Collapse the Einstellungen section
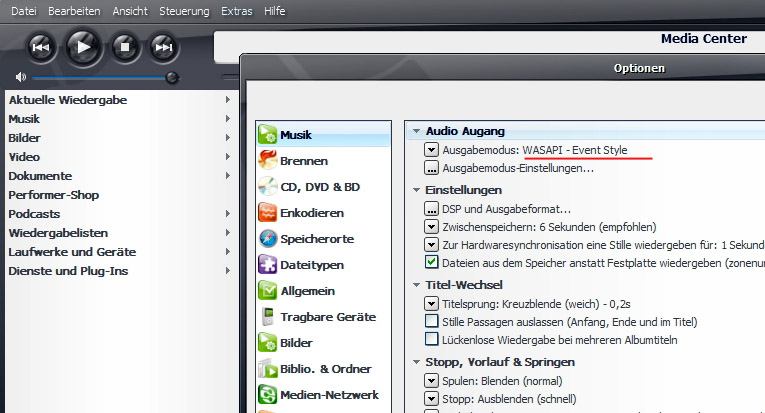This screenshot has width=765, height=413. pos(416,190)
